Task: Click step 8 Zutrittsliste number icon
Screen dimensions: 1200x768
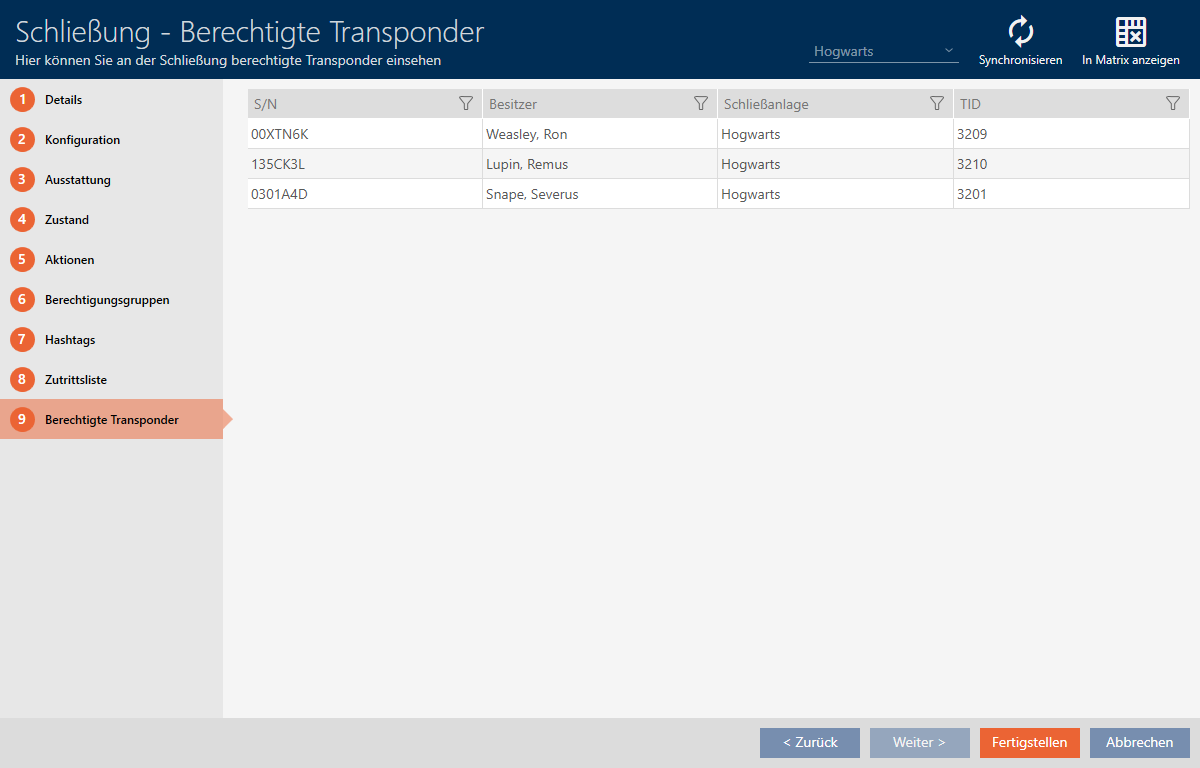Action: 22,380
